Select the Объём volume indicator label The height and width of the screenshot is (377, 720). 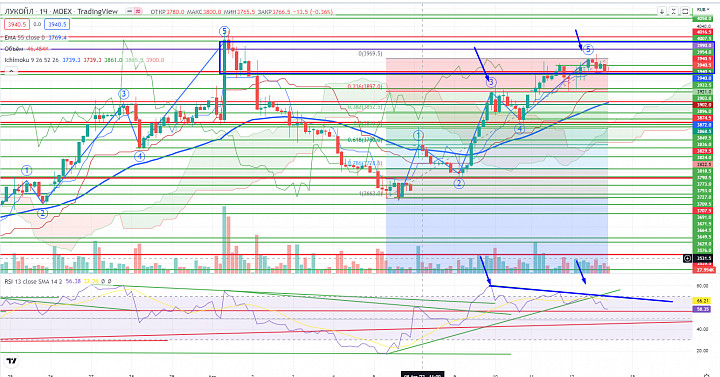point(14,49)
